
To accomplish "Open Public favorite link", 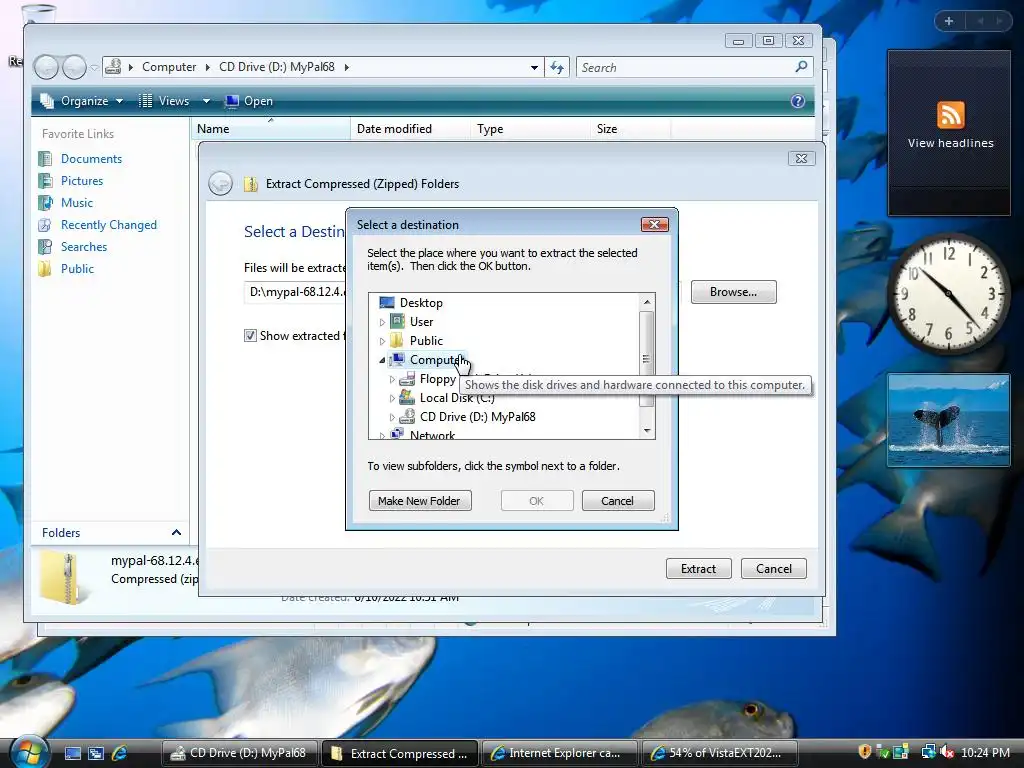I will pos(77,269).
